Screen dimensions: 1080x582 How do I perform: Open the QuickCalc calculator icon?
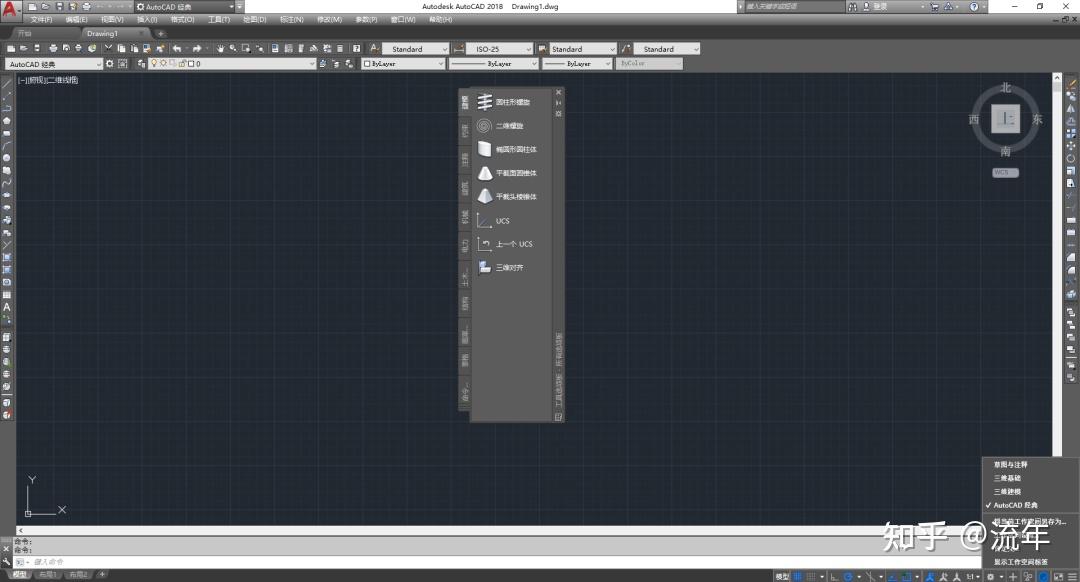340,48
